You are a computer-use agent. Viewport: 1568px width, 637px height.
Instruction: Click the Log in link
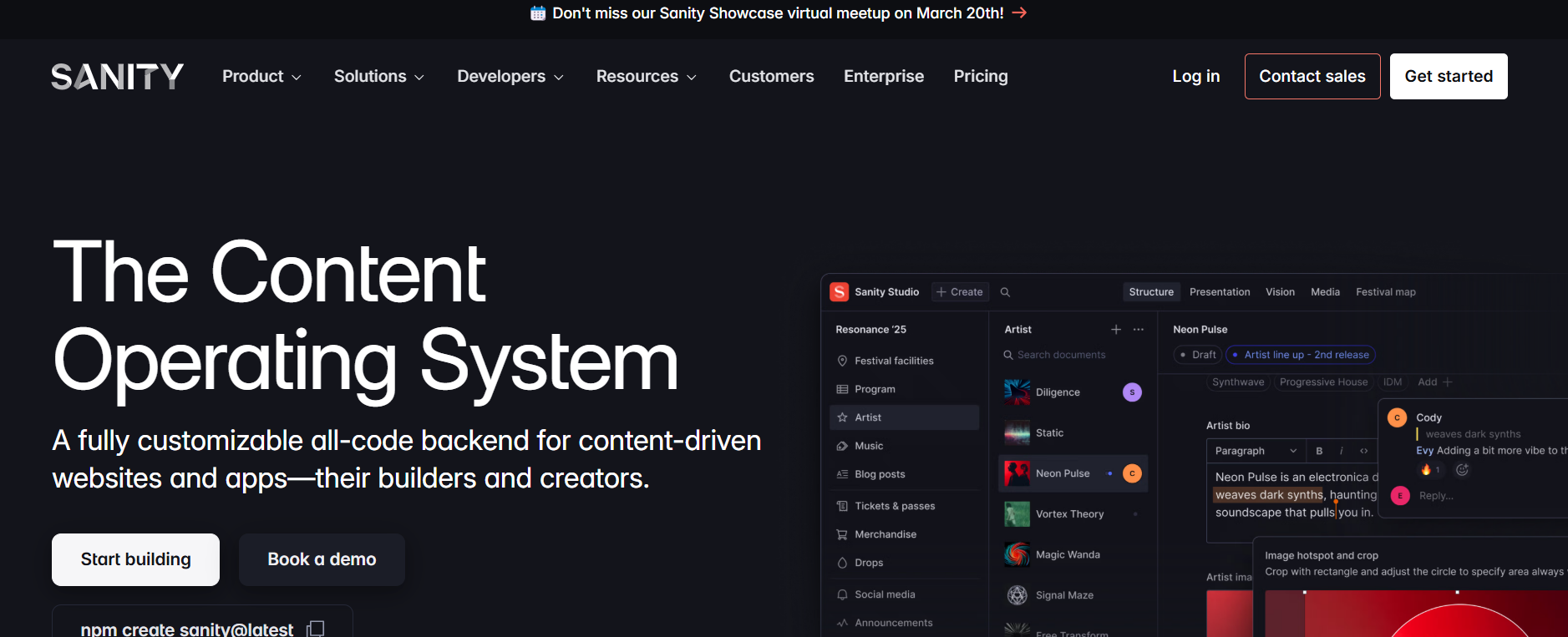(x=1196, y=77)
